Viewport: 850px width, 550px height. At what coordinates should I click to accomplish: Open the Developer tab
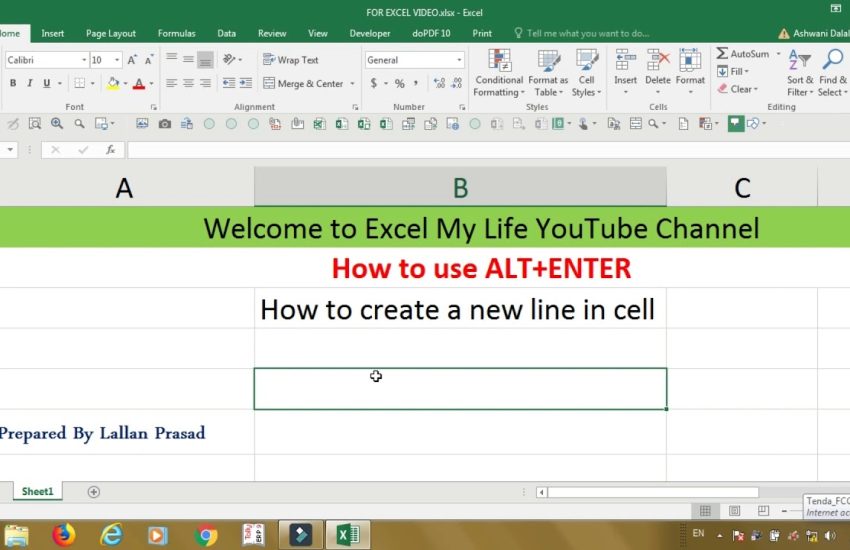[x=370, y=33]
